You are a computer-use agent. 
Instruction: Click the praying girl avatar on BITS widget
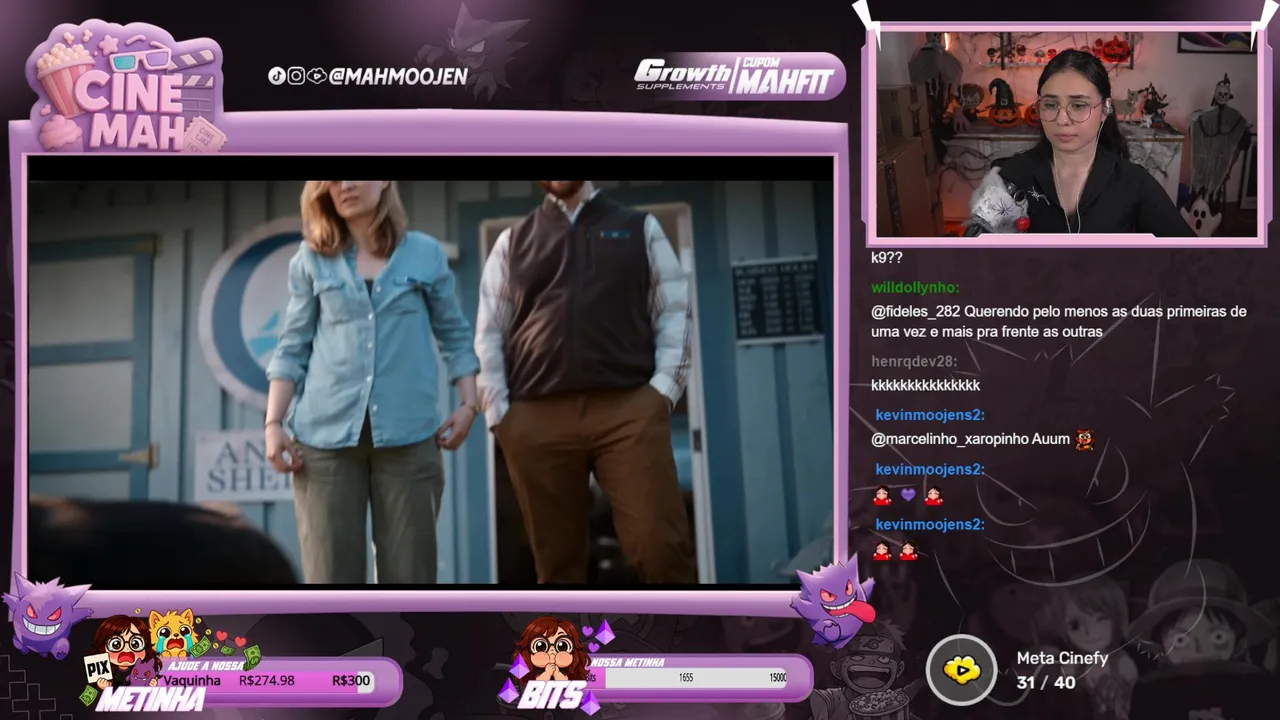click(551, 648)
